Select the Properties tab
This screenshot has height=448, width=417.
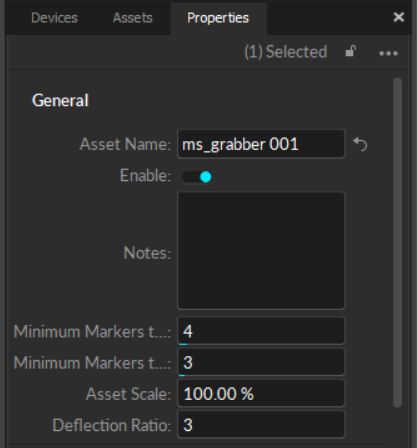tap(218, 18)
